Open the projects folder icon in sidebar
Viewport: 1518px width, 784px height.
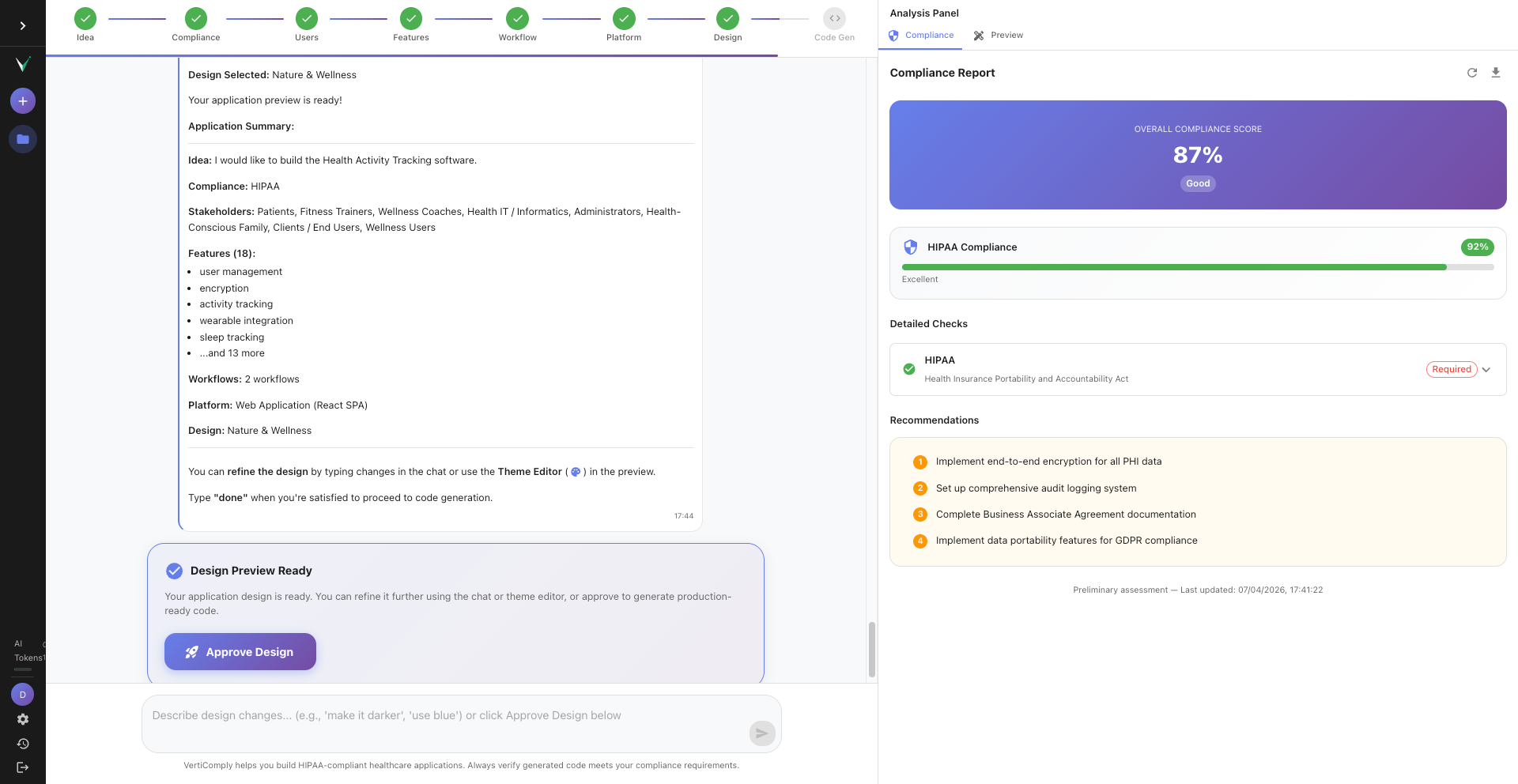(x=23, y=138)
